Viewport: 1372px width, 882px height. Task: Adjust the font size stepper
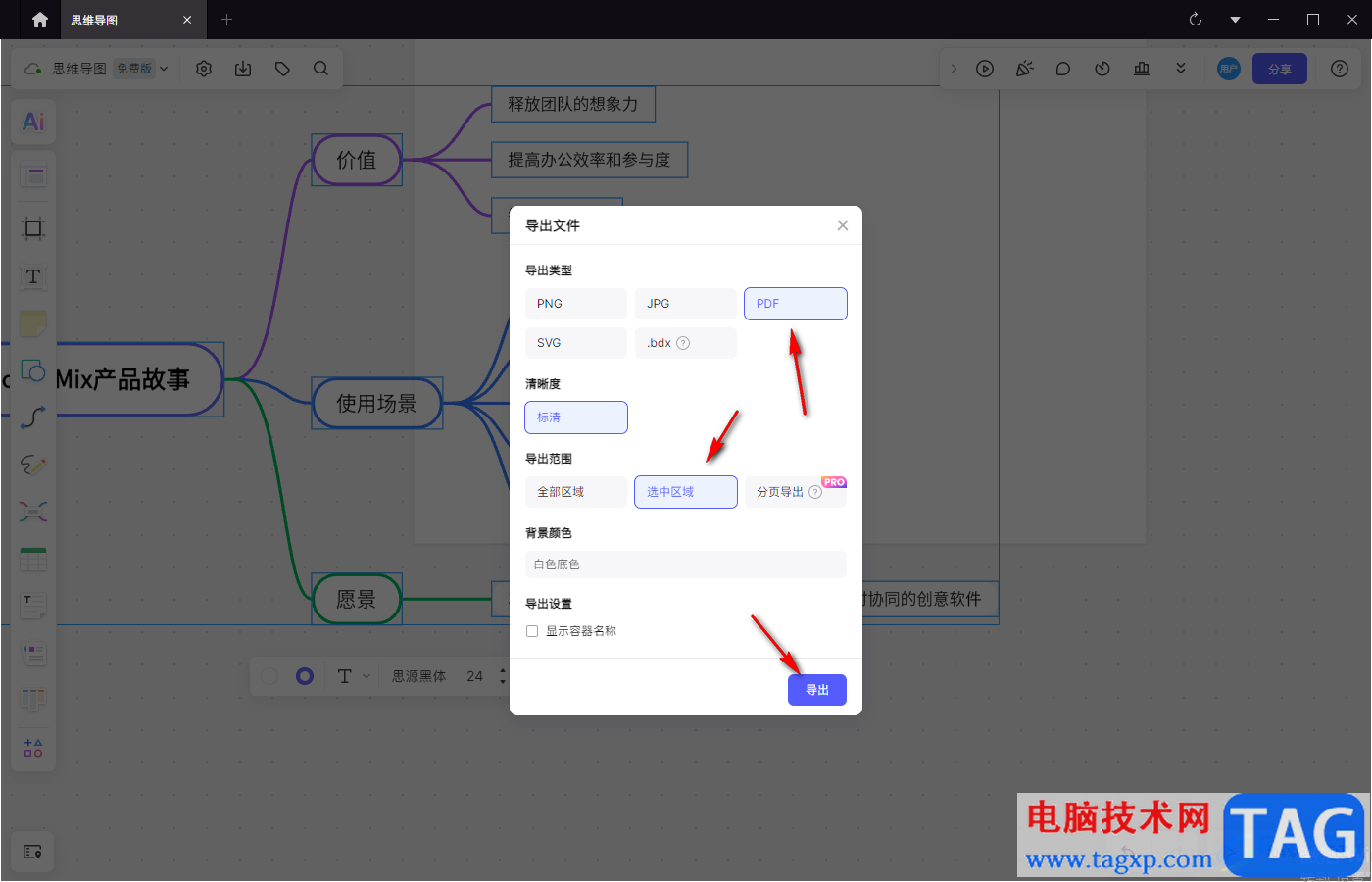503,676
